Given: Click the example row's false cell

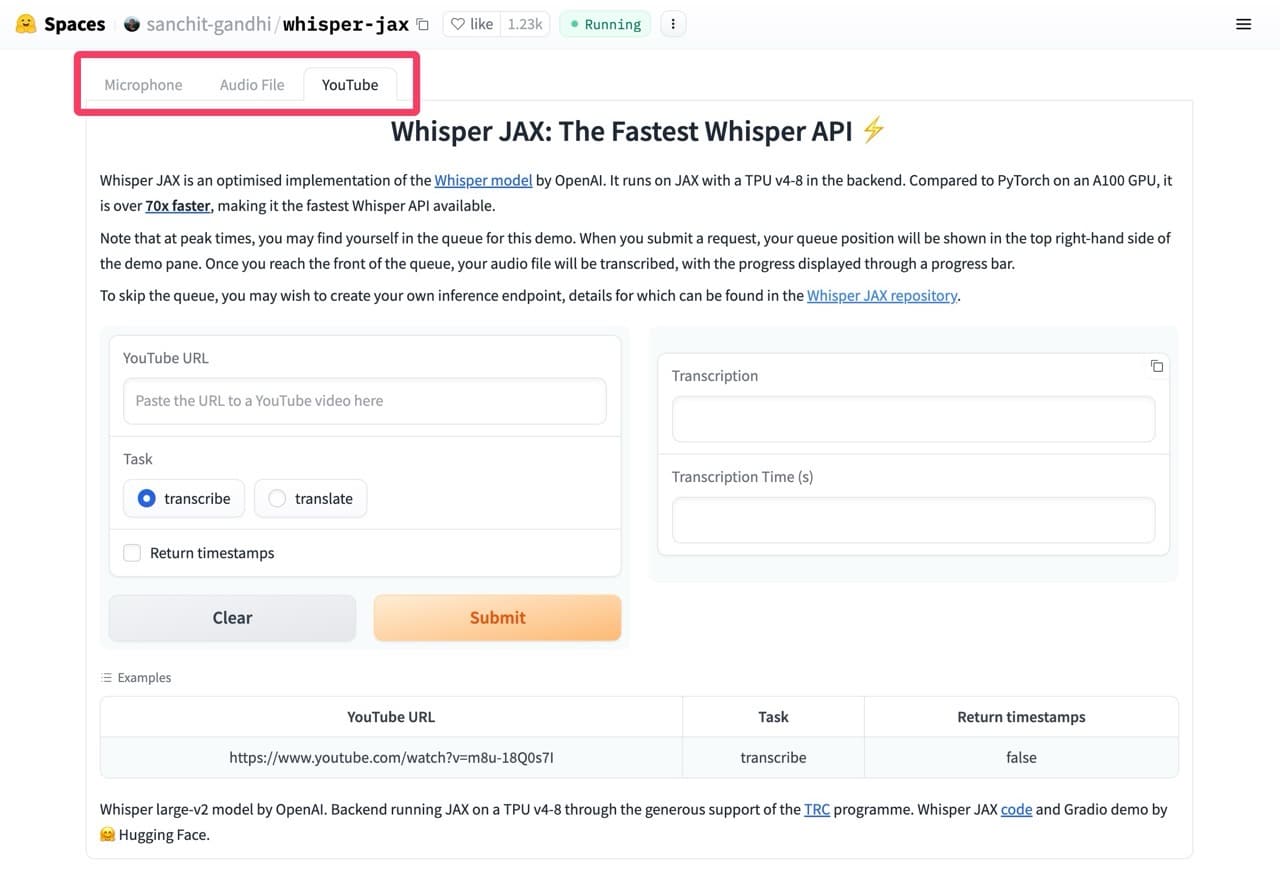Looking at the screenshot, I should pos(1021,758).
